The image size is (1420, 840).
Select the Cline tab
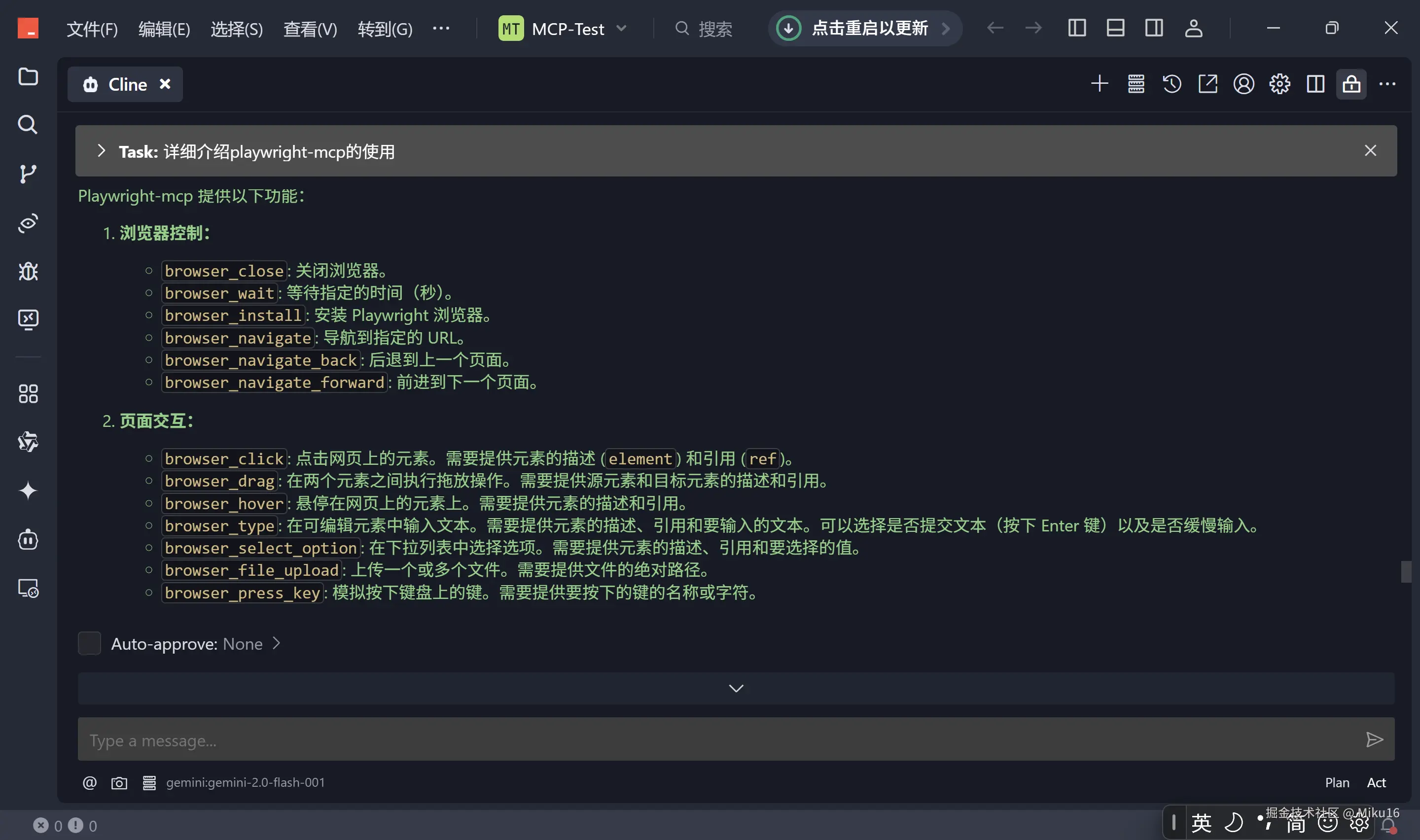[125, 84]
